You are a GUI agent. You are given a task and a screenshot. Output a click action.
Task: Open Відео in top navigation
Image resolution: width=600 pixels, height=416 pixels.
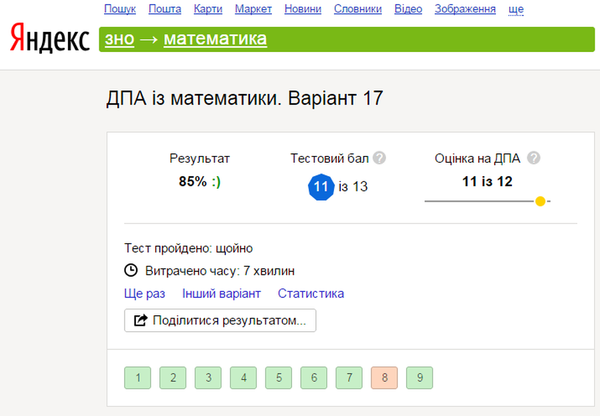(408, 9)
